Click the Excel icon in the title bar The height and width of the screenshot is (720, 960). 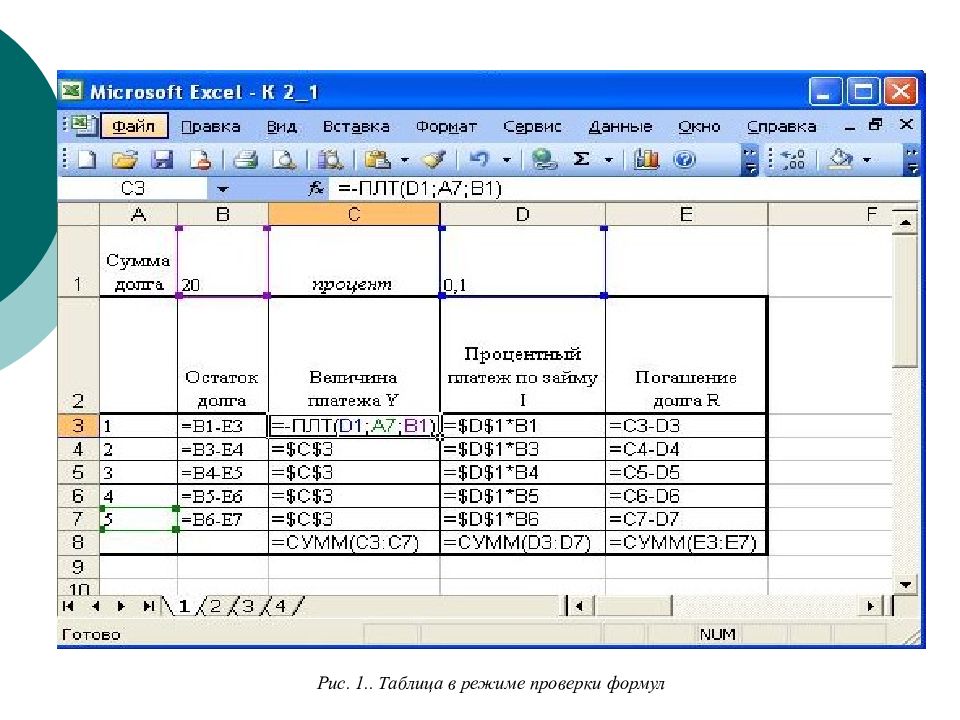coord(72,91)
